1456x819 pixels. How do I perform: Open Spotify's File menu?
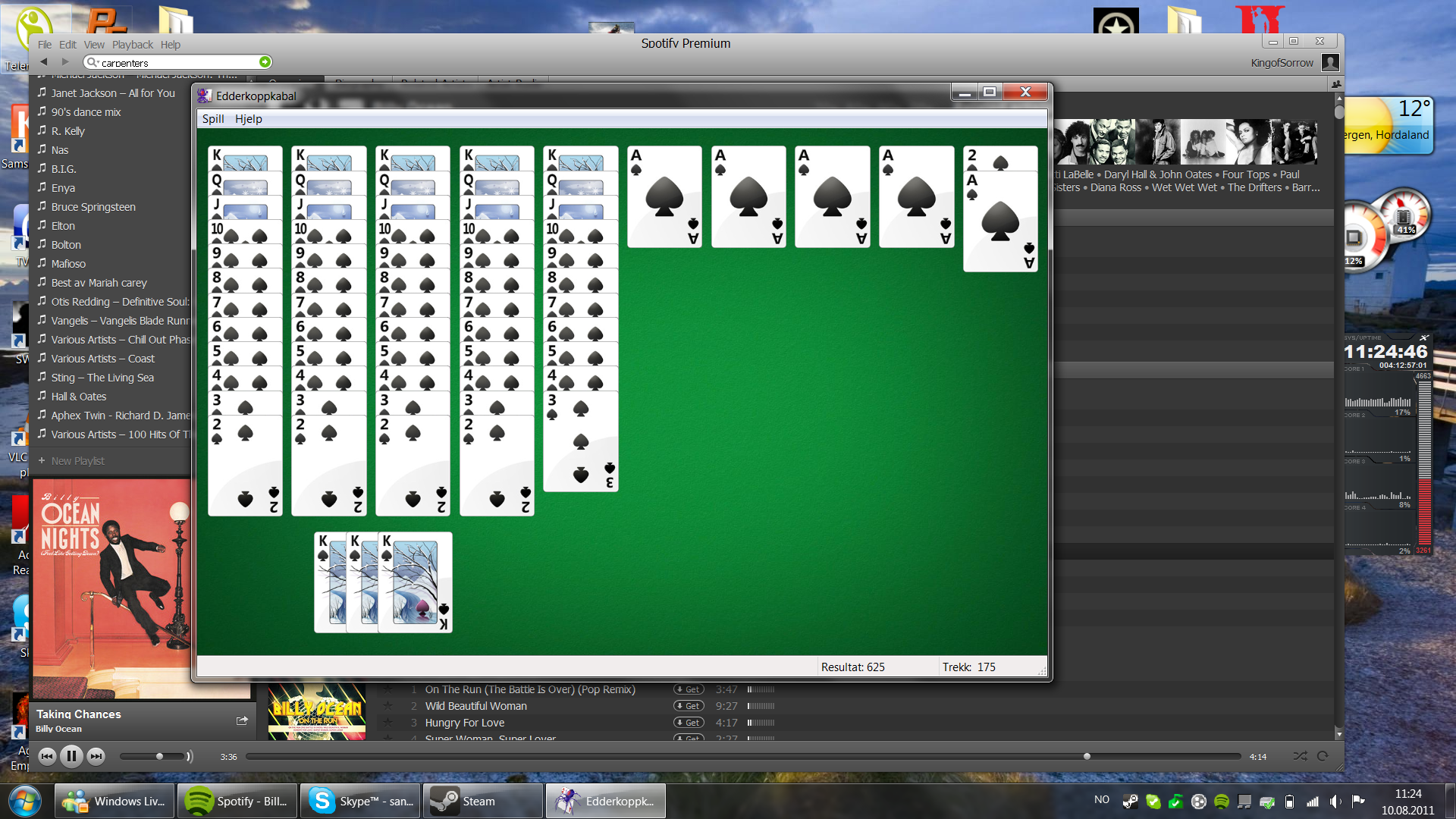coord(45,45)
